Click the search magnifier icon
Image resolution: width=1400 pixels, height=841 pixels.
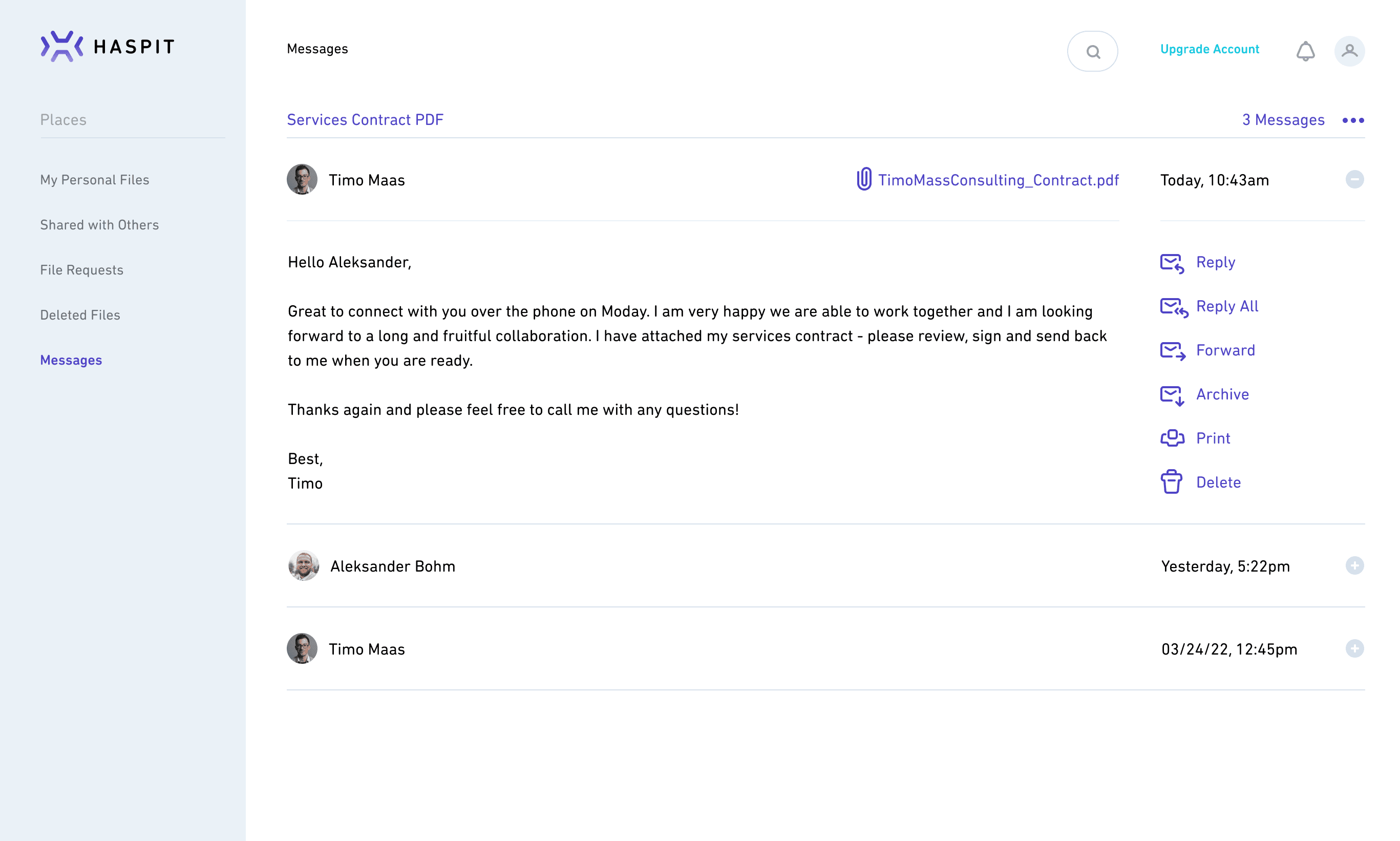(1092, 52)
